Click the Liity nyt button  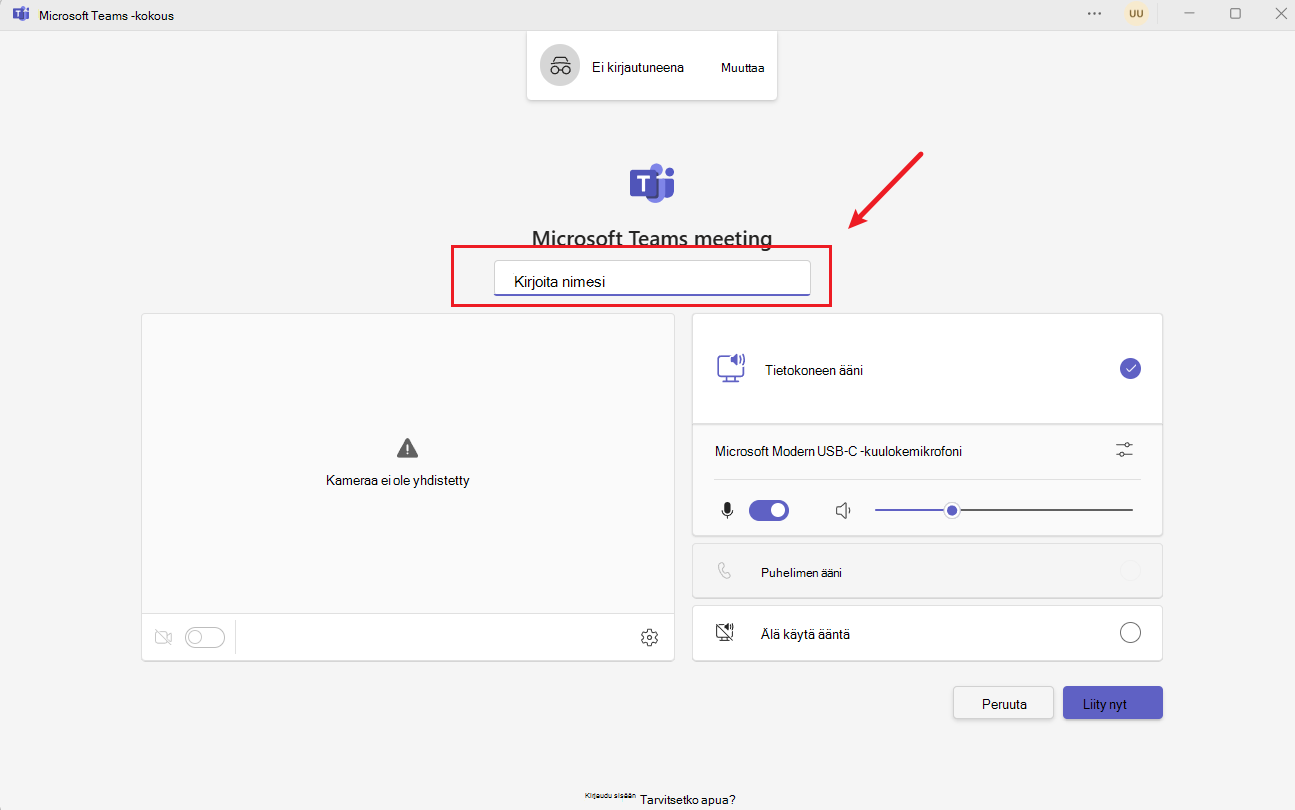point(1113,703)
